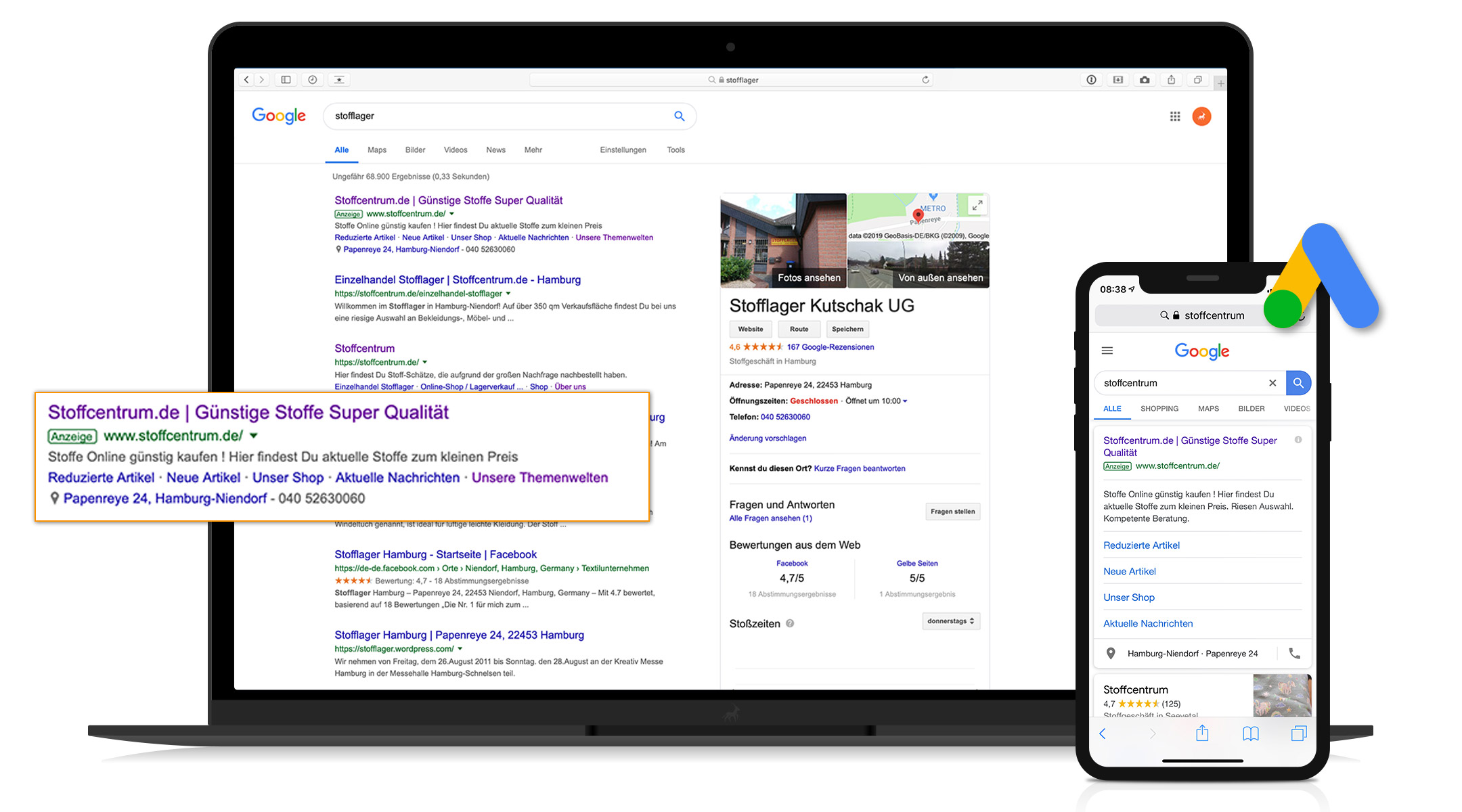The height and width of the screenshot is (812, 1462).
Task: Expand the www.stoffcentrum.de/ ad URL arrow
Action: coord(451,214)
